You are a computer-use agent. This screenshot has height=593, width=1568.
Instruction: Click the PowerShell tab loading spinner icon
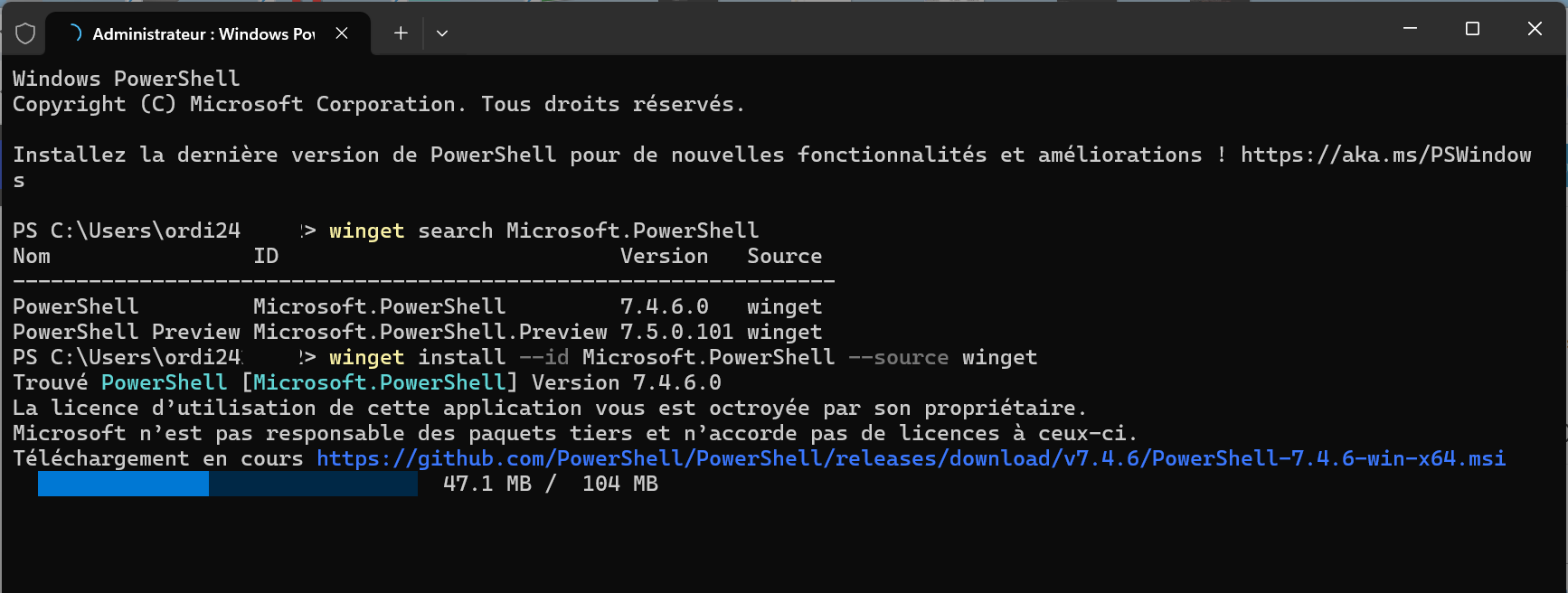pos(75,33)
